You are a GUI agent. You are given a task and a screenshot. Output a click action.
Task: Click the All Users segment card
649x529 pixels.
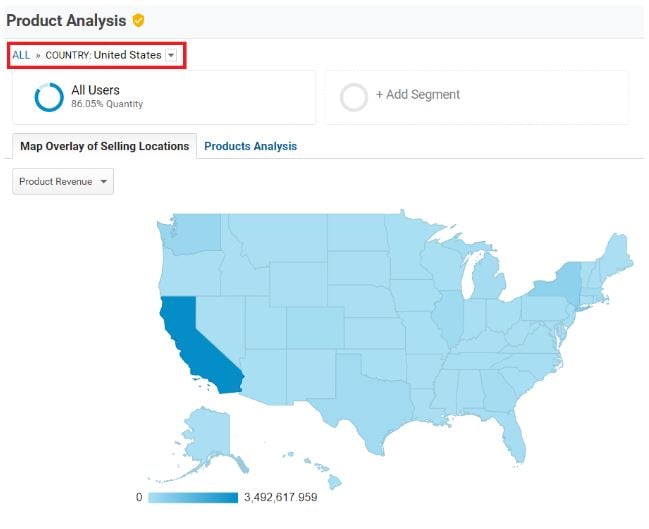coord(163,97)
